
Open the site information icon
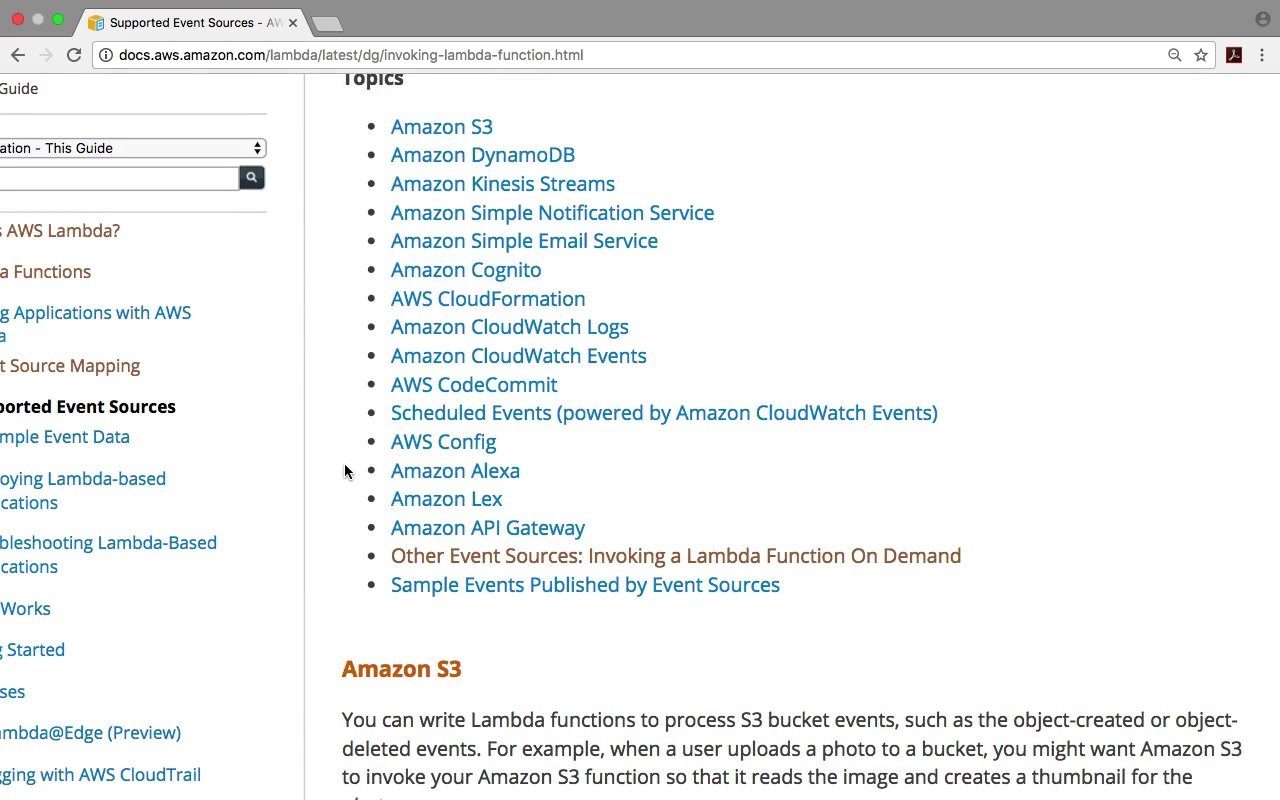(105, 55)
